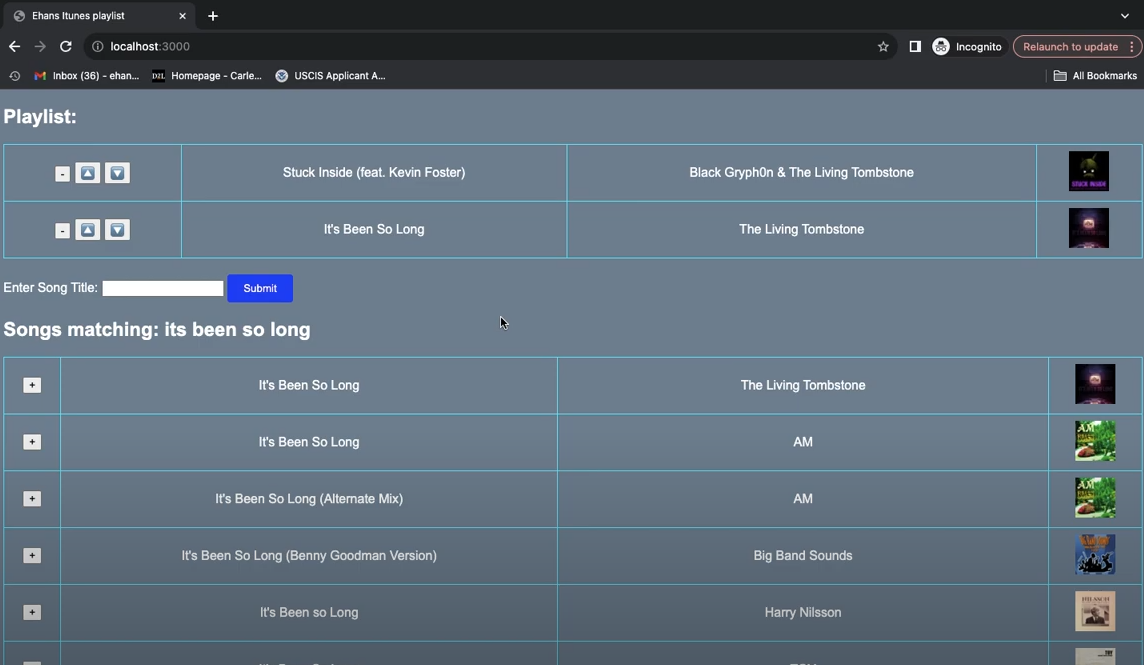Close the Ehans Itunes playlist tab
Image resolution: width=1144 pixels, height=665 pixels.
coord(182,15)
